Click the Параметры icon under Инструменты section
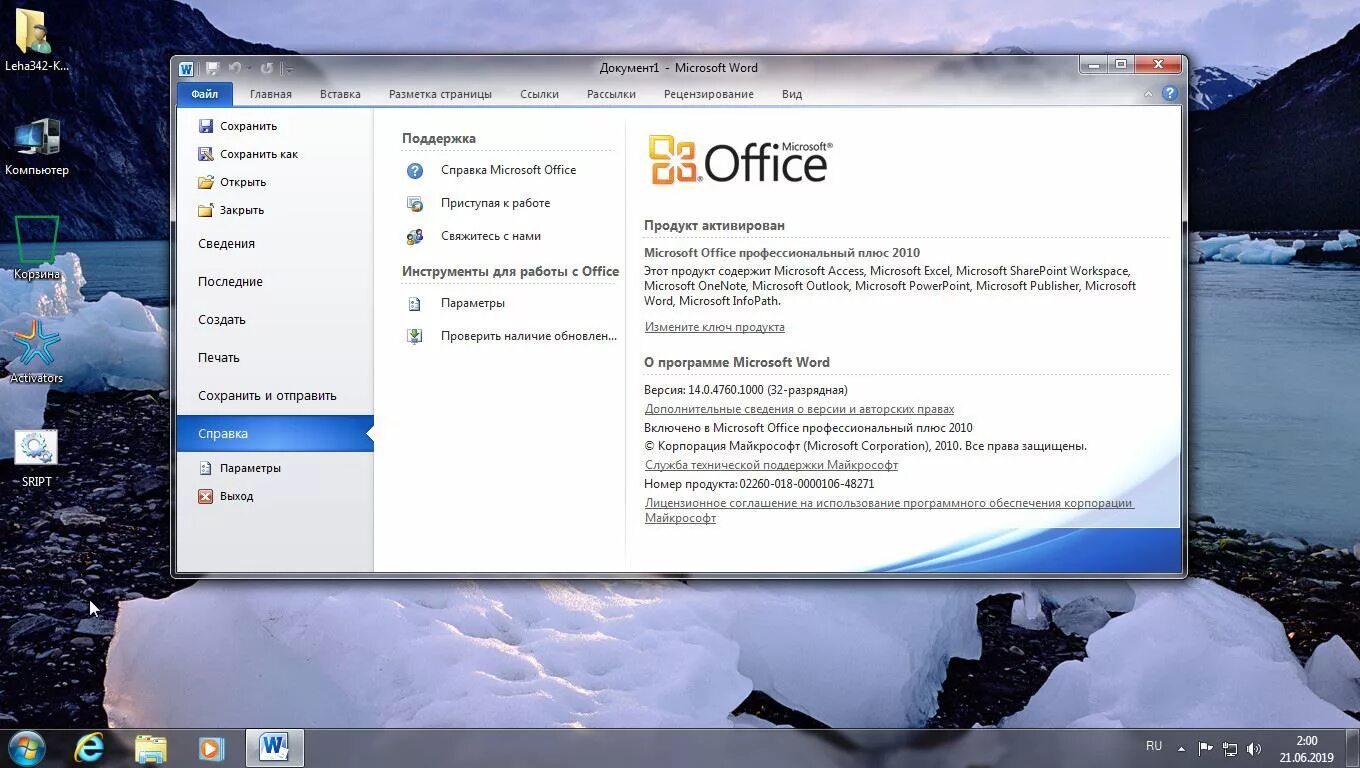Viewport: 1360px width, 768px height. 415,304
